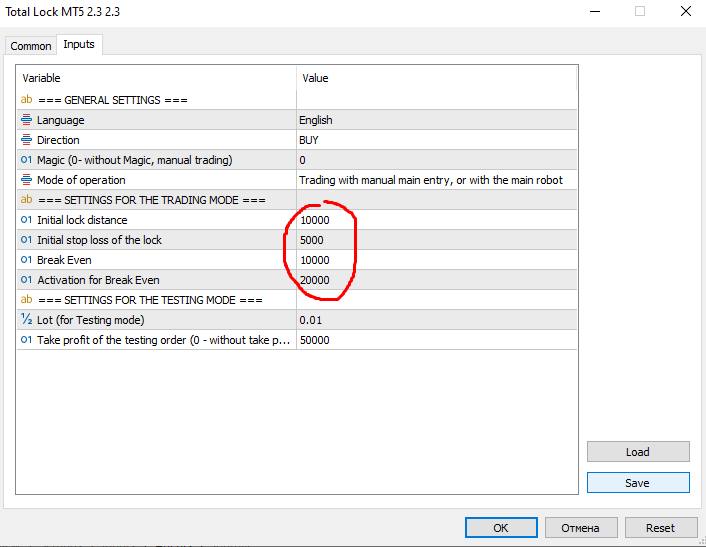This screenshot has height=547, width=706.
Task: Click the integer icon beside Break Even
Action: 27,260
